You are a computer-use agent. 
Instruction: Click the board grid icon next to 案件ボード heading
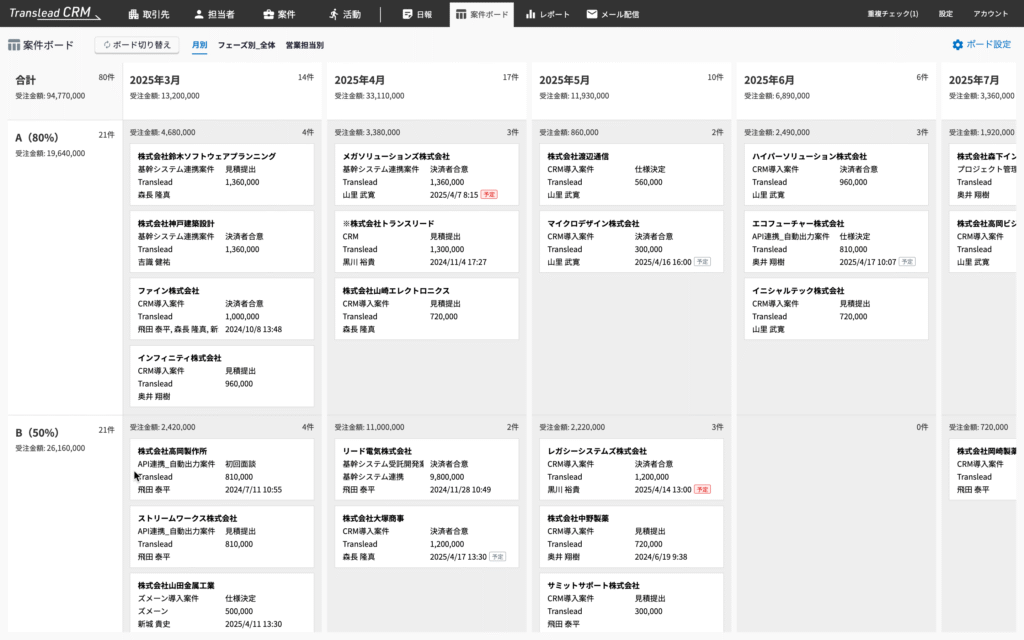click(x=15, y=44)
